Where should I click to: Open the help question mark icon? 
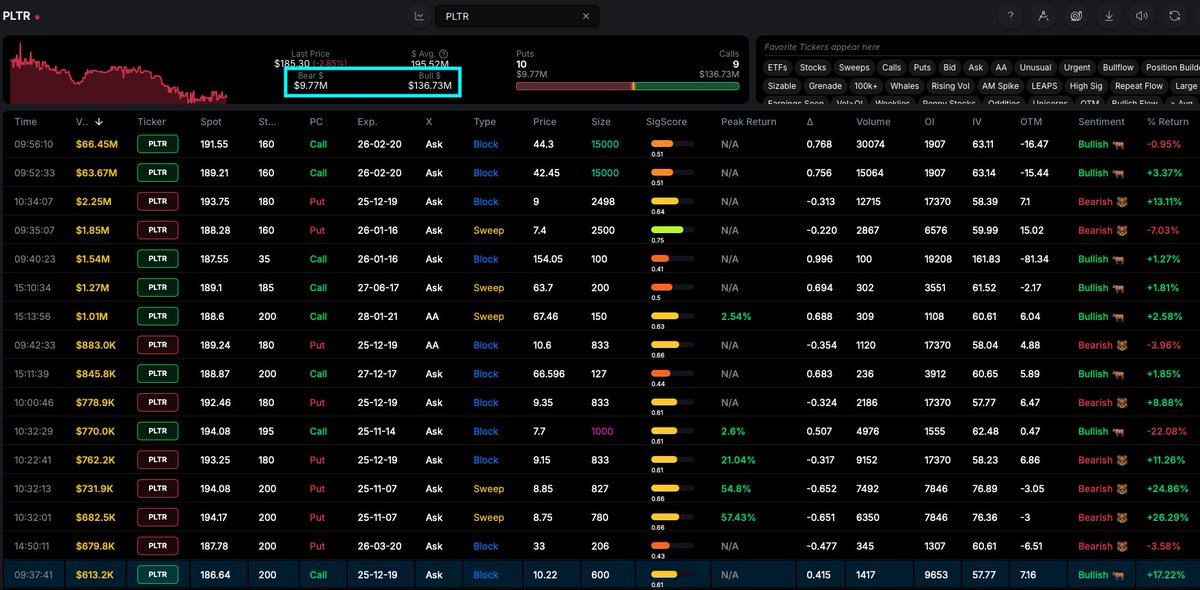(x=1011, y=16)
